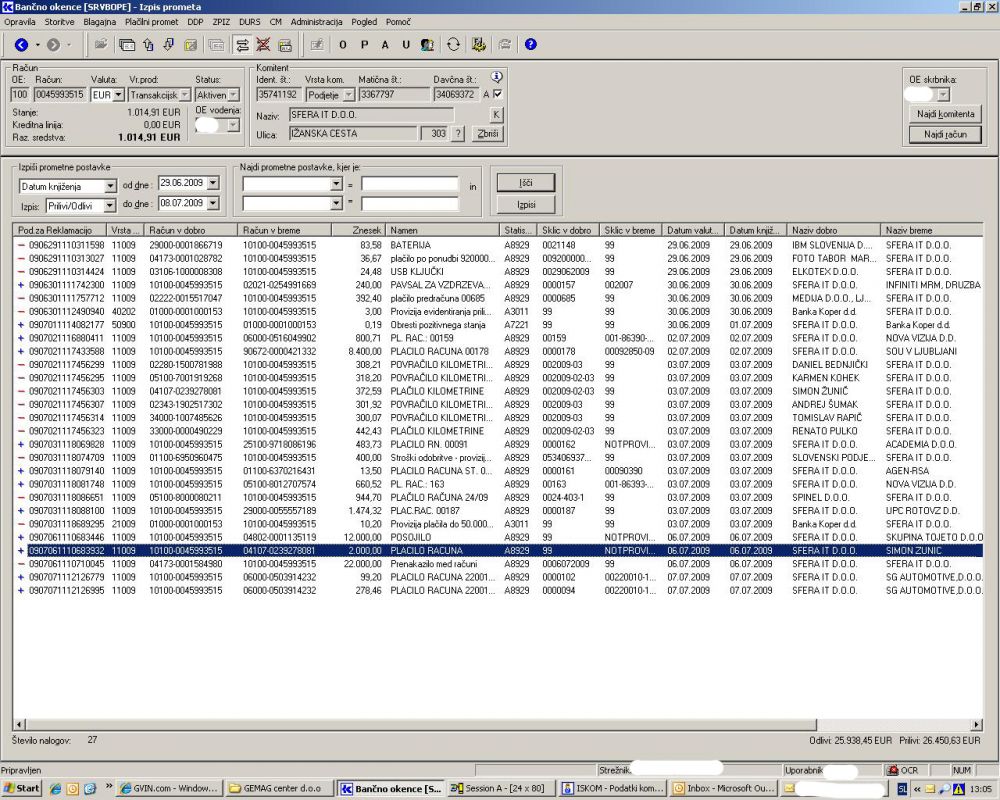Click the 'Najdi komitenta' button
This screenshot has height=800, width=1000.
click(x=945, y=113)
